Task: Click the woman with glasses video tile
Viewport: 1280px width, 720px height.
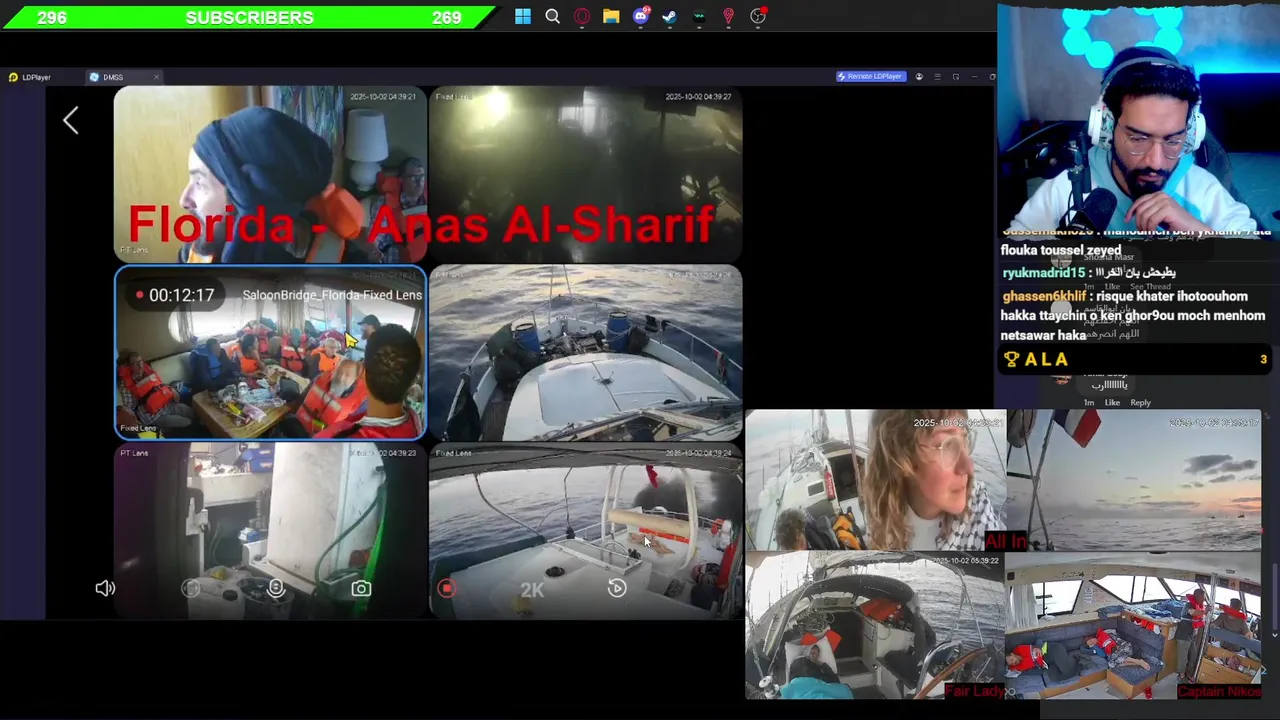Action: 875,481
